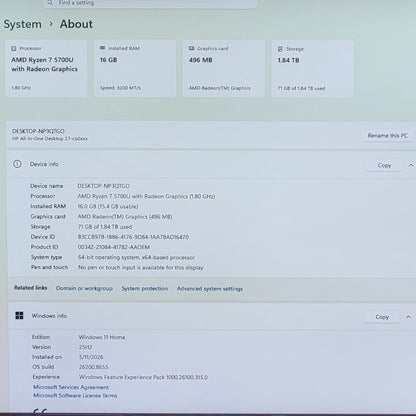Click the Graphics card icon

coord(191,48)
